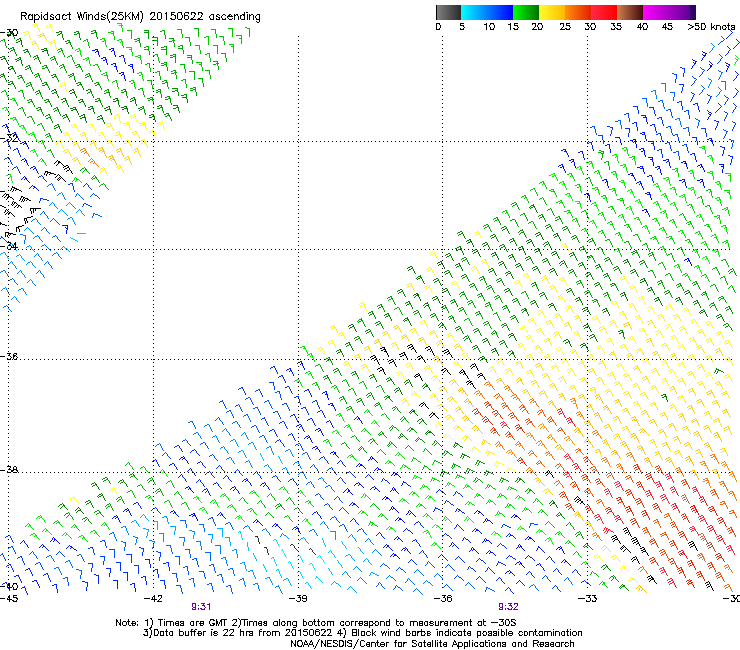Click the '25' color bar tick label
This screenshot has width=740, height=650.
tap(565, 27)
